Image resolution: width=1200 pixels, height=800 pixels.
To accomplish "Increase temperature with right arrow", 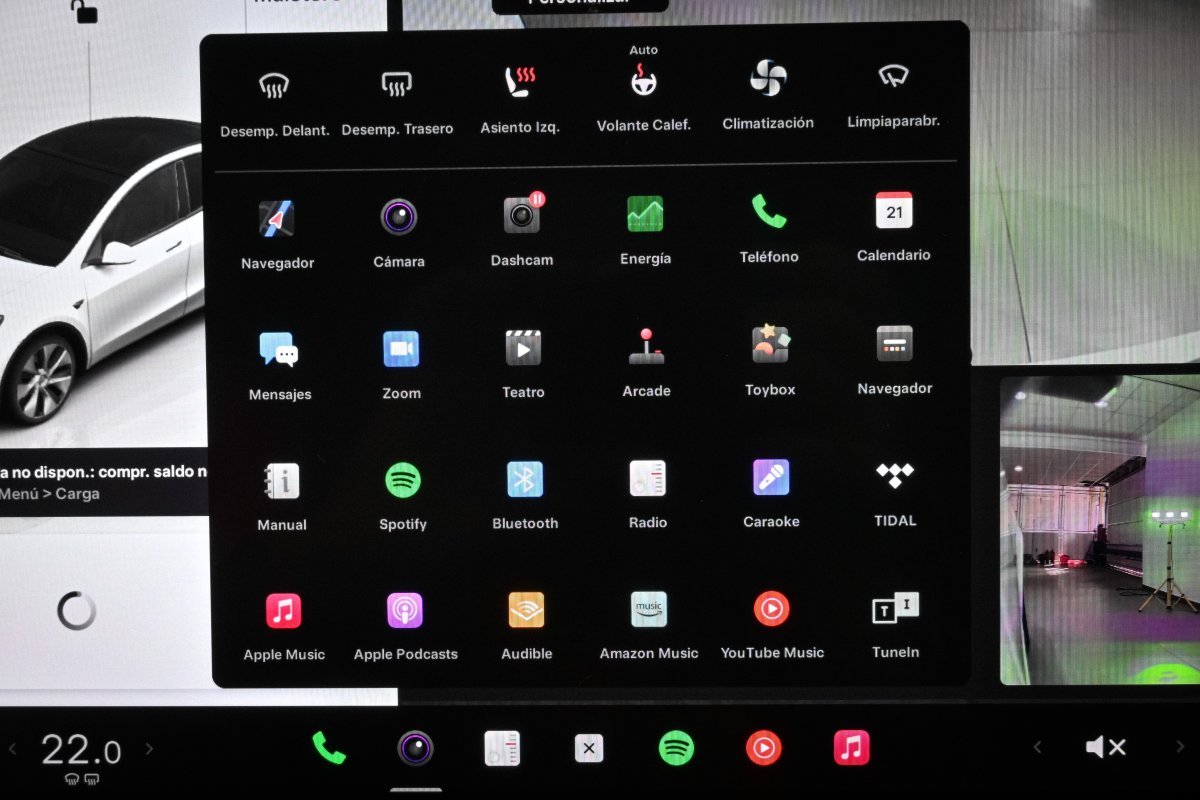I will 150,748.
